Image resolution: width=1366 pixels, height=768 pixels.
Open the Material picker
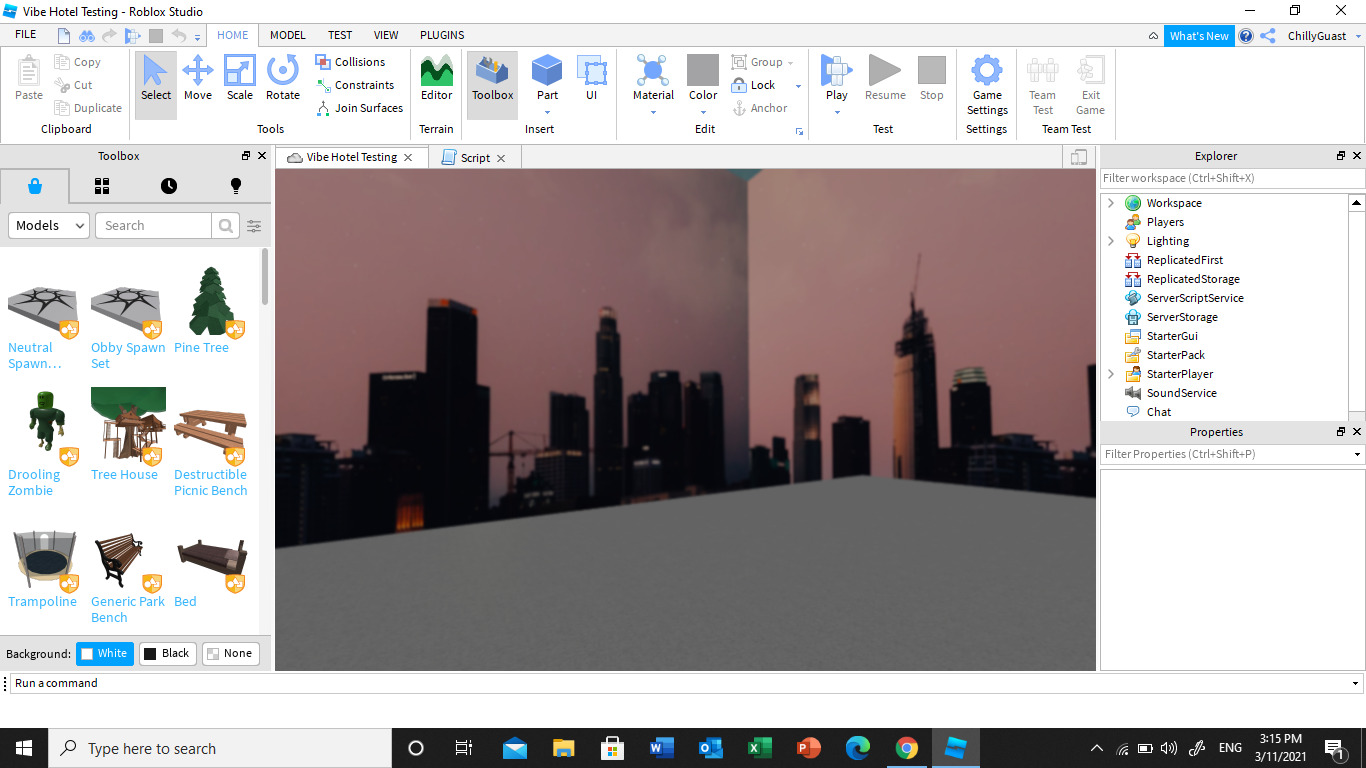[x=653, y=78]
